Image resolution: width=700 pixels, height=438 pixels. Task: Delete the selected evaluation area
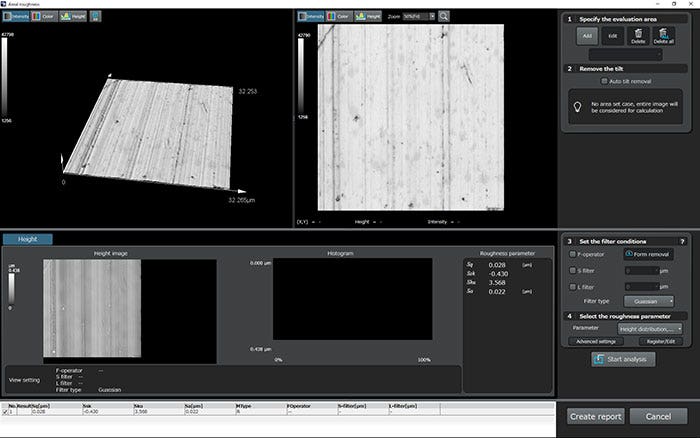pos(638,37)
